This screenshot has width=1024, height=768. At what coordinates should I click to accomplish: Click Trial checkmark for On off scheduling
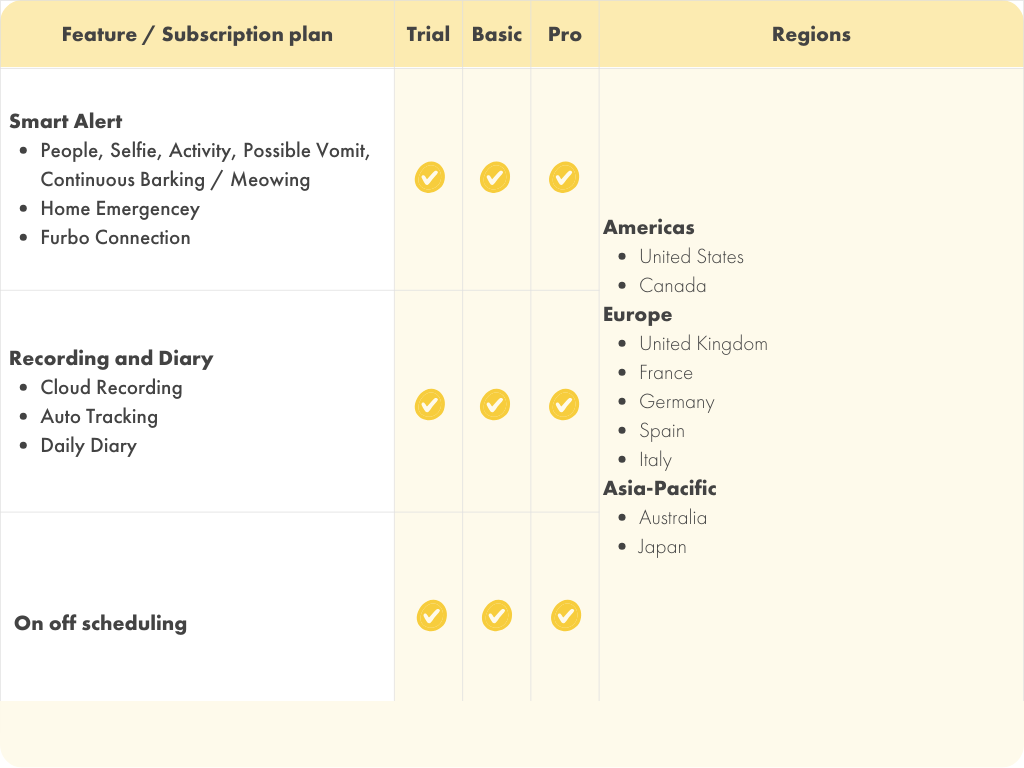point(432,615)
